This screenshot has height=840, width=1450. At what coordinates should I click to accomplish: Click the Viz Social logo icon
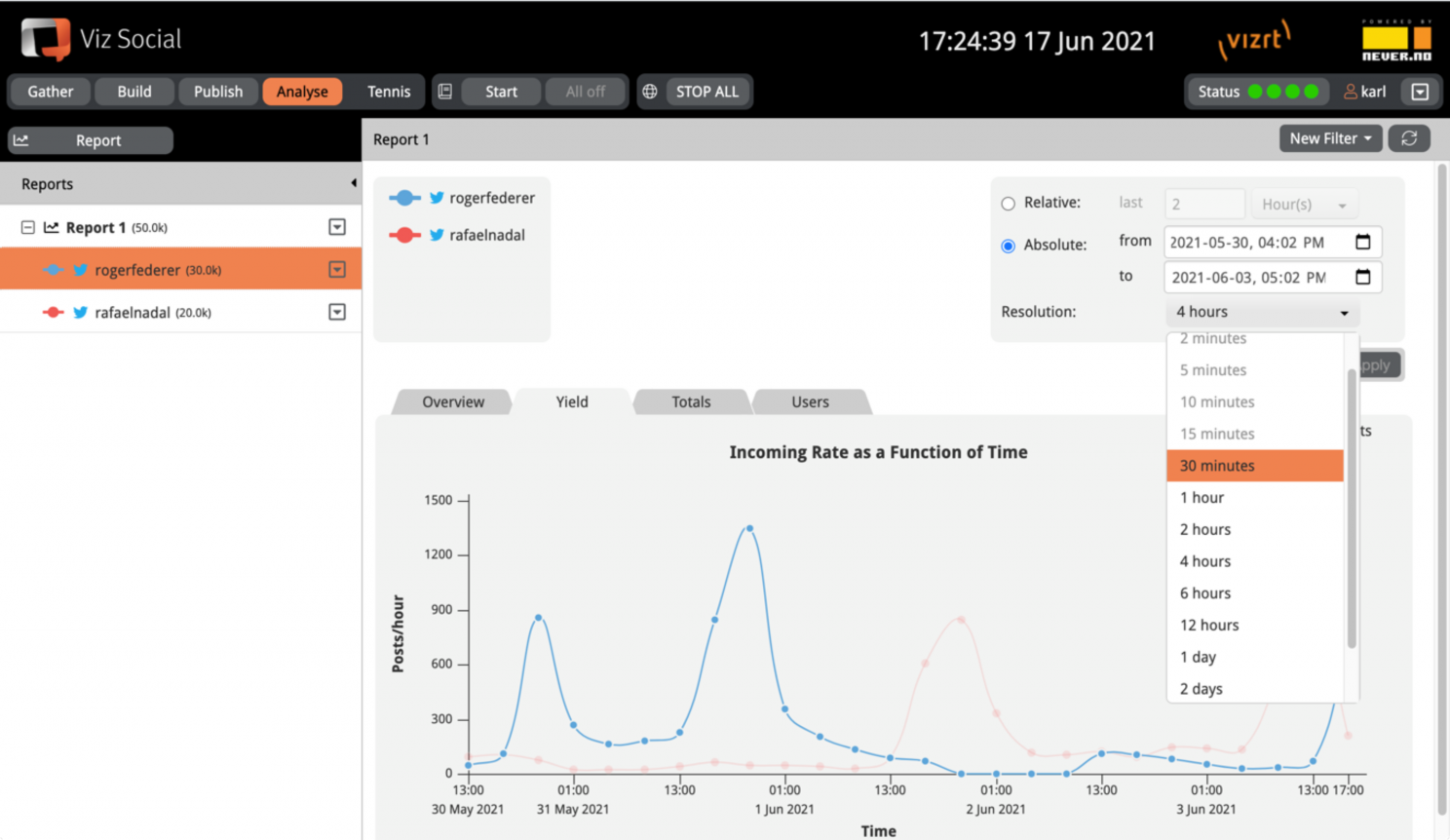[x=46, y=39]
